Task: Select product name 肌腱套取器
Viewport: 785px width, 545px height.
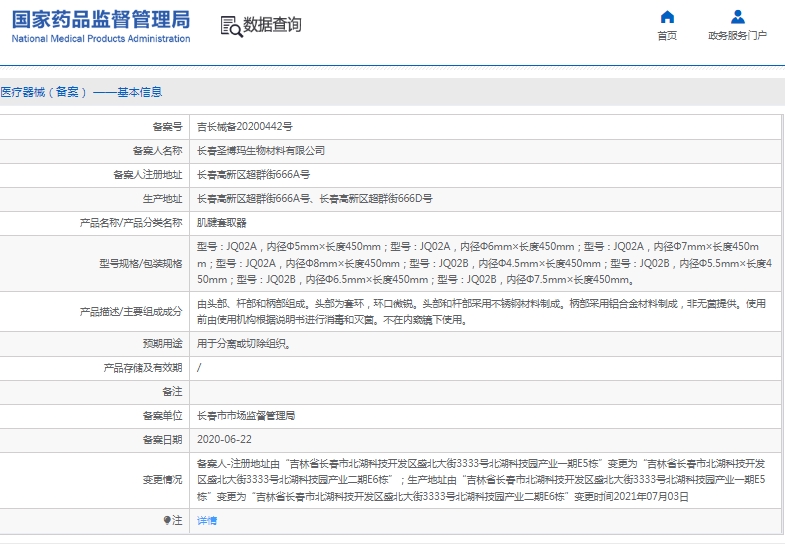Action: pos(221,223)
